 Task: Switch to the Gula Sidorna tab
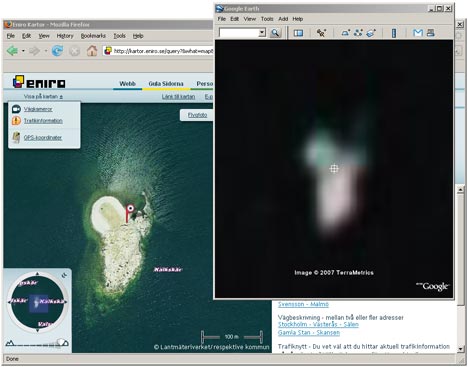[x=166, y=84]
